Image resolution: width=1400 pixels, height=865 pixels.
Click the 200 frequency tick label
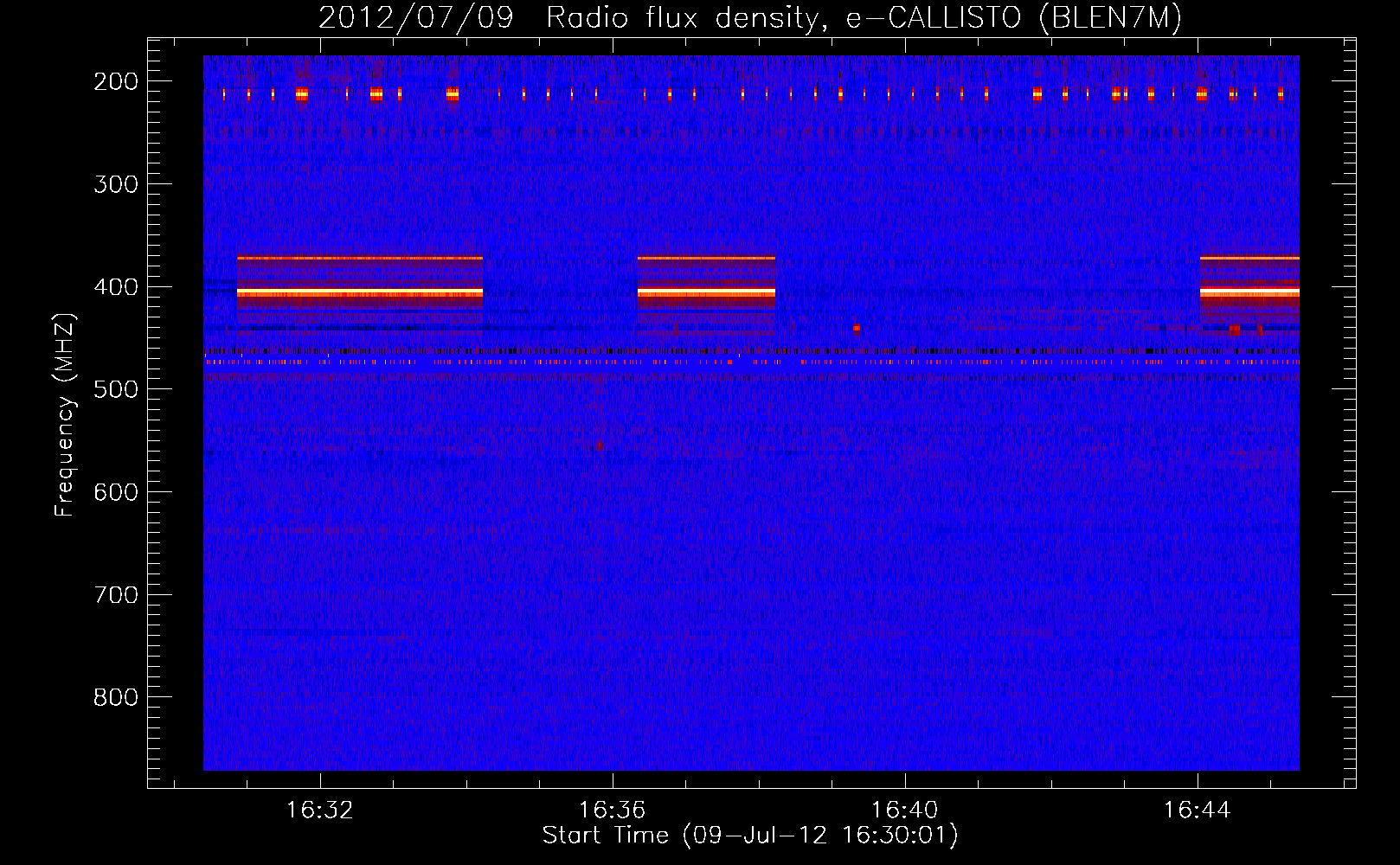115,81
